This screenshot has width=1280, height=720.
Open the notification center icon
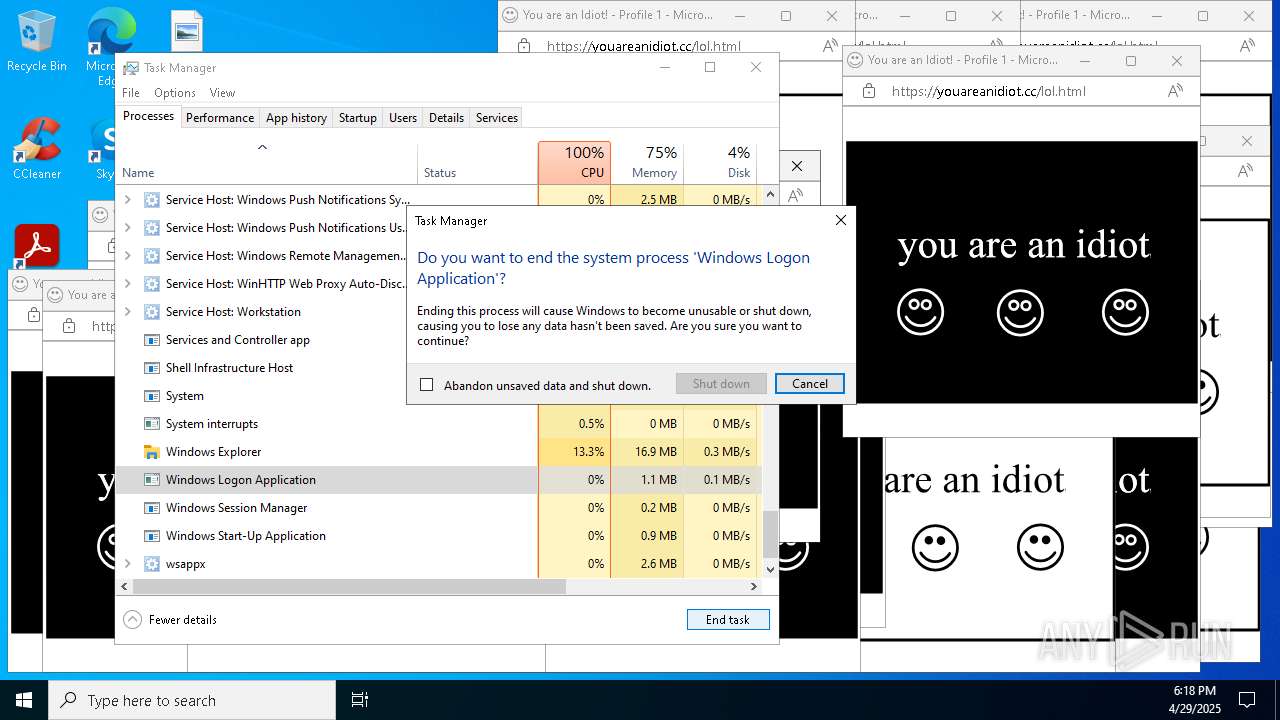(x=1247, y=700)
